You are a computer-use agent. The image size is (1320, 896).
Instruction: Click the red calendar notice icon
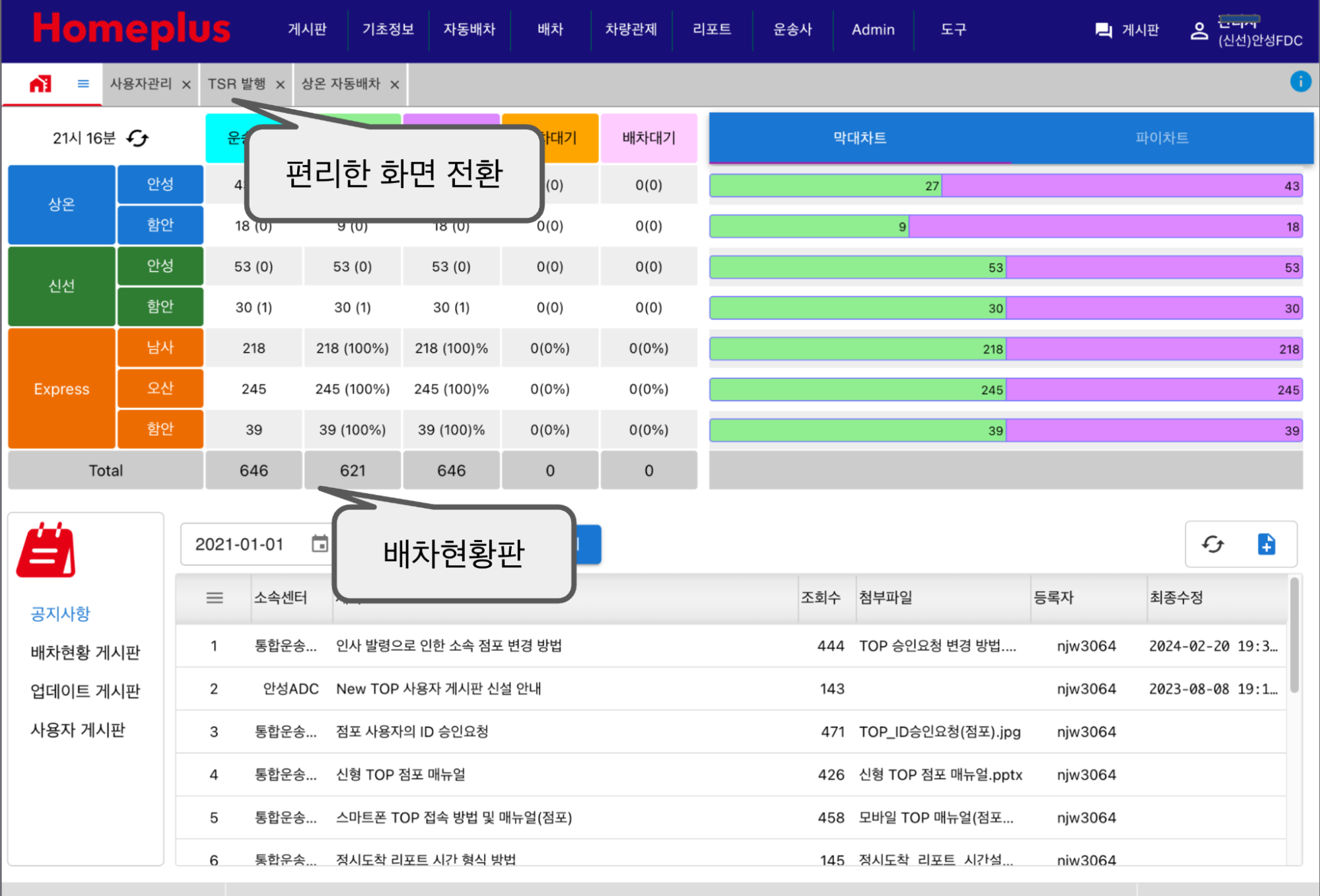coord(46,550)
